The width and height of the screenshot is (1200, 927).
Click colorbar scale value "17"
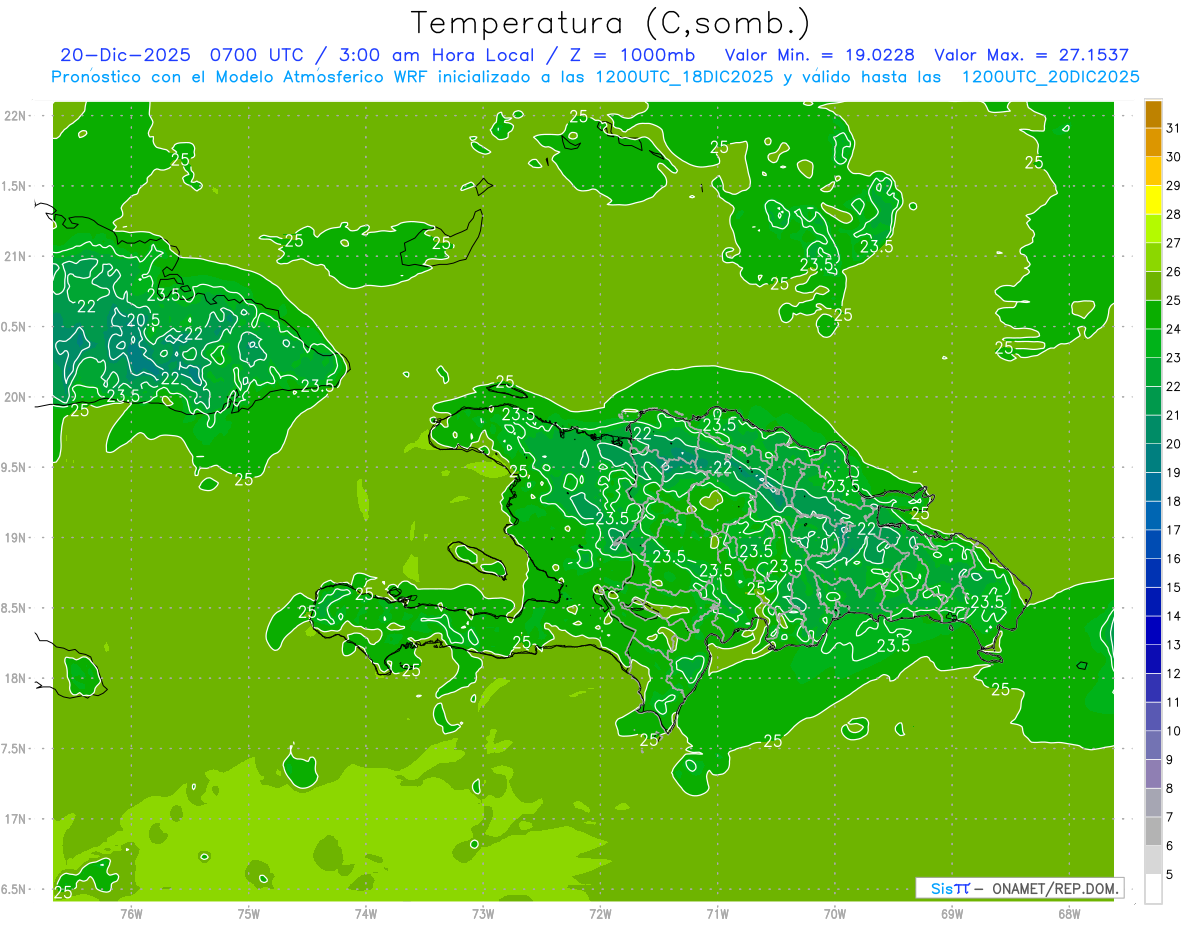1174,530
